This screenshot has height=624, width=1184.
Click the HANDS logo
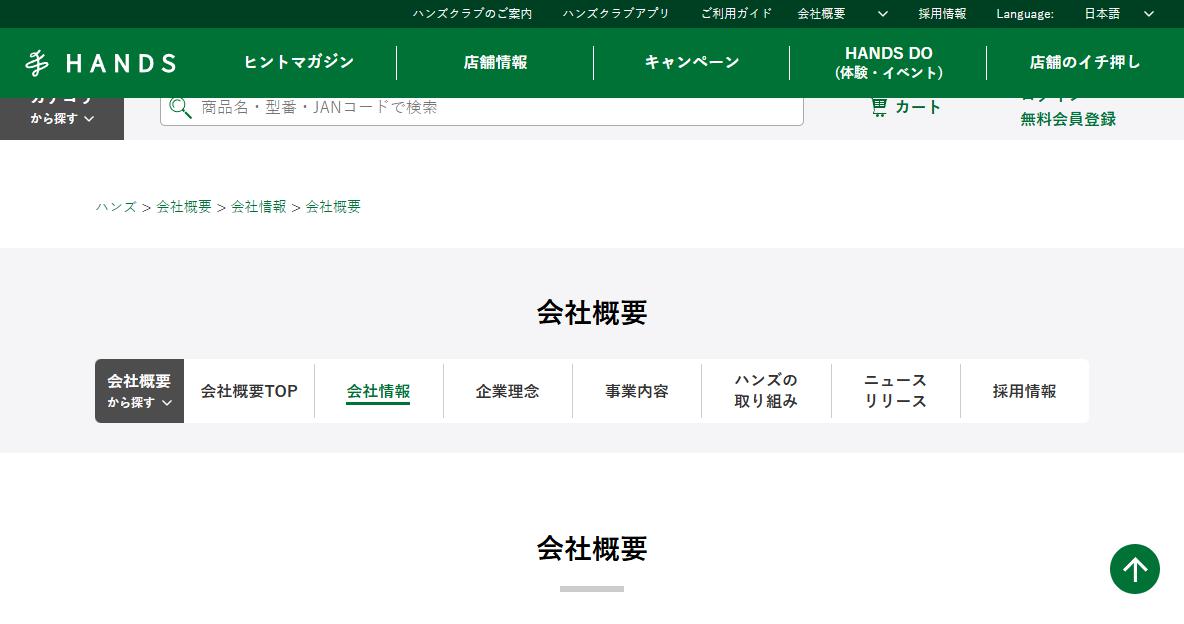pos(100,63)
